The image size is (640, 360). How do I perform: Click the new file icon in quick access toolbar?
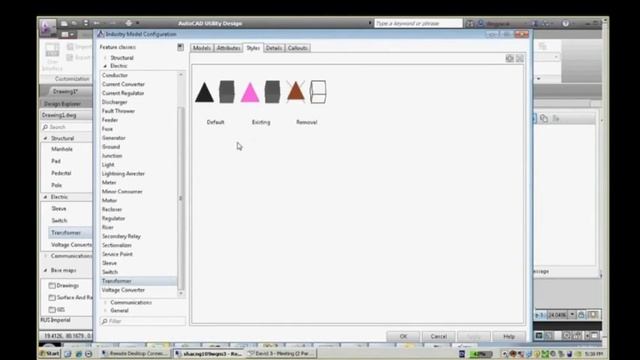click(64, 24)
